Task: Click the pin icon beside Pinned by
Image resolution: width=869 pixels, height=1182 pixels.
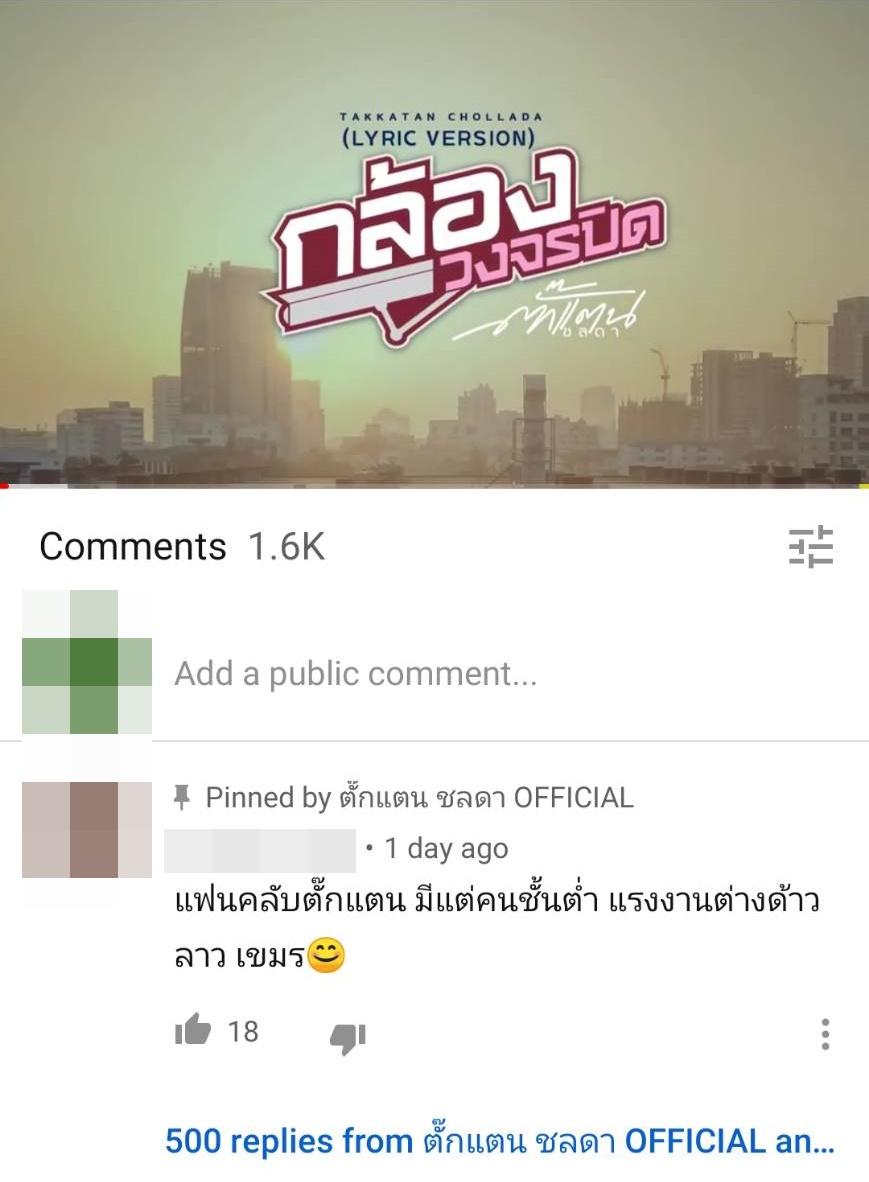Action: pyautogui.click(x=181, y=797)
